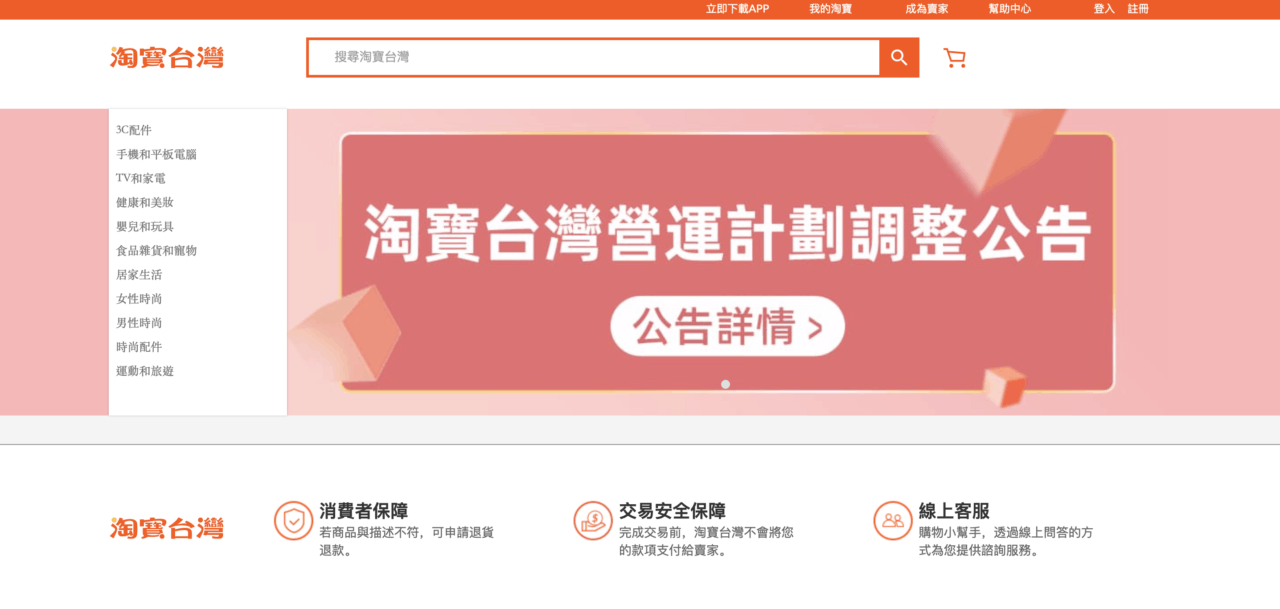Click the top 淘寶台灣 logo
Viewport: 1280px width, 609px height.
[167, 58]
